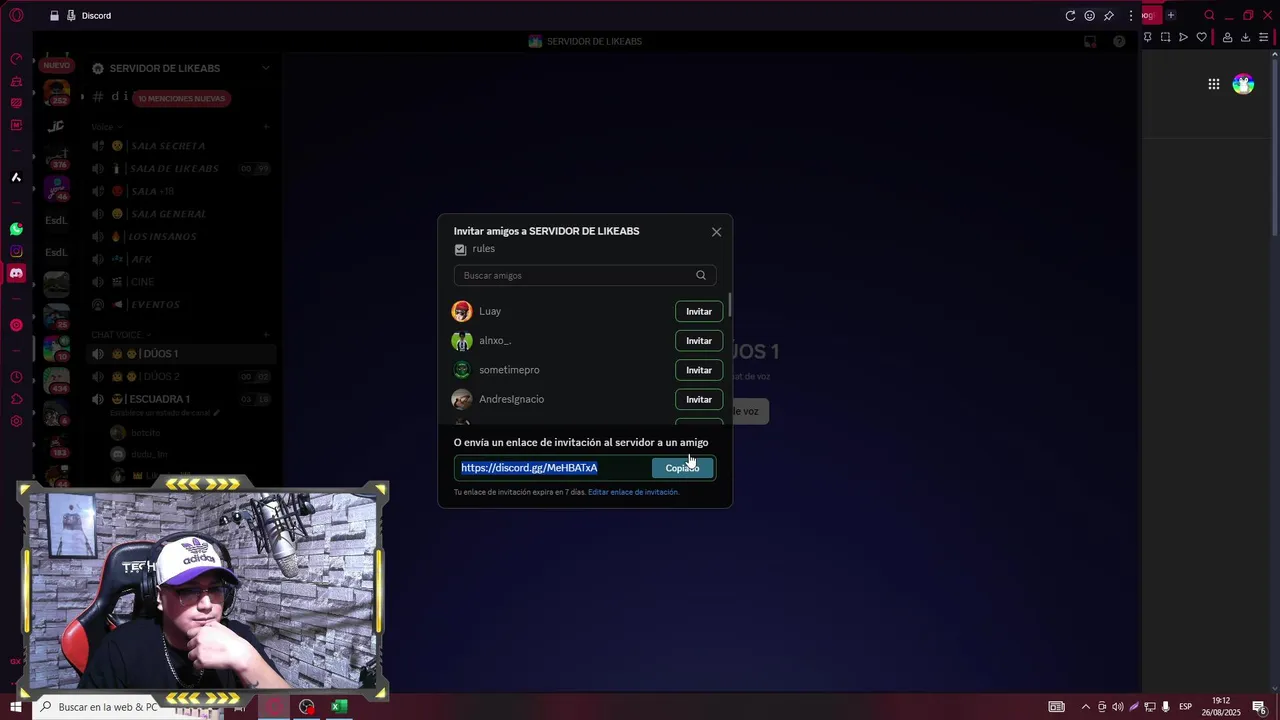Click the rules channel icon in dialog
Screen dimensions: 1280x720
point(460,249)
